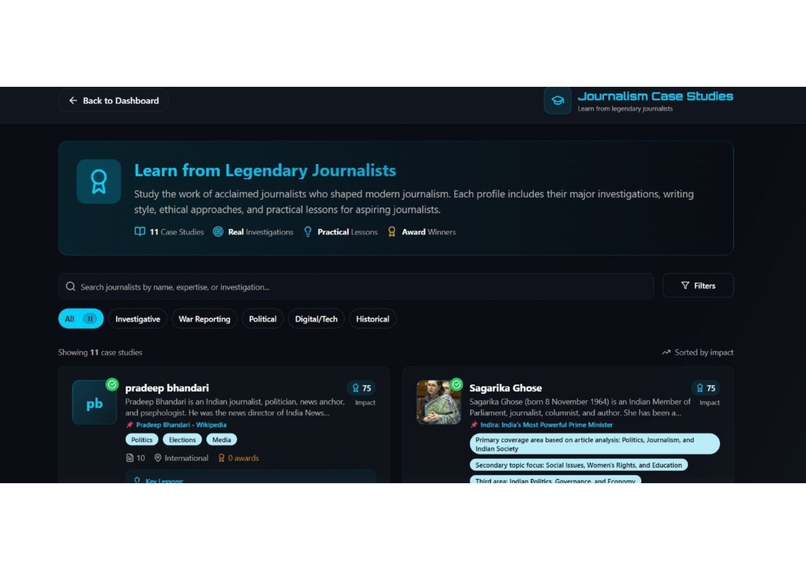Viewport: 806px width, 570px height.
Task: Click the medal icon beside Award Winners
Action: (392, 232)
